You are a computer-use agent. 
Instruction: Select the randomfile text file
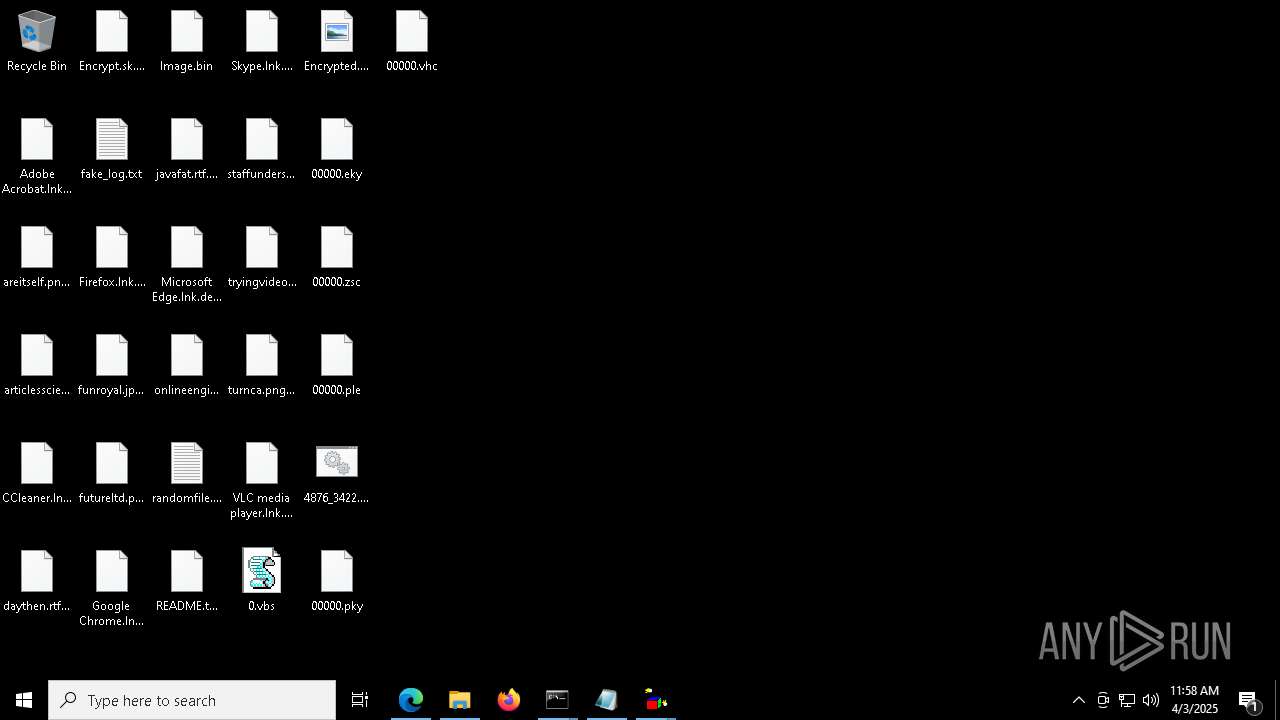coord(187,474)
